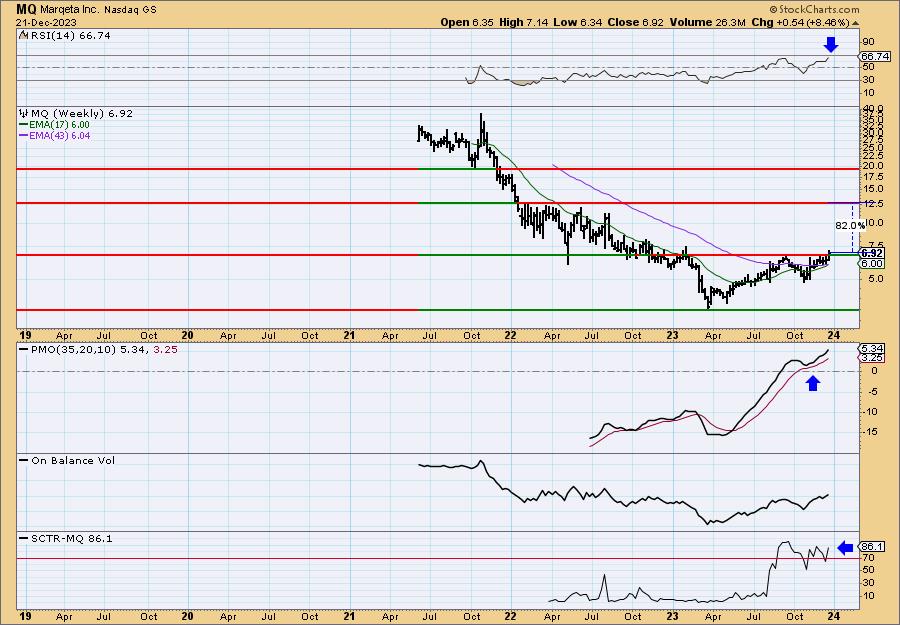Click the Marqeta Inc. company name
Image resolution: width=900 pixels, height=625 pixels.
(x=71, y=10)
